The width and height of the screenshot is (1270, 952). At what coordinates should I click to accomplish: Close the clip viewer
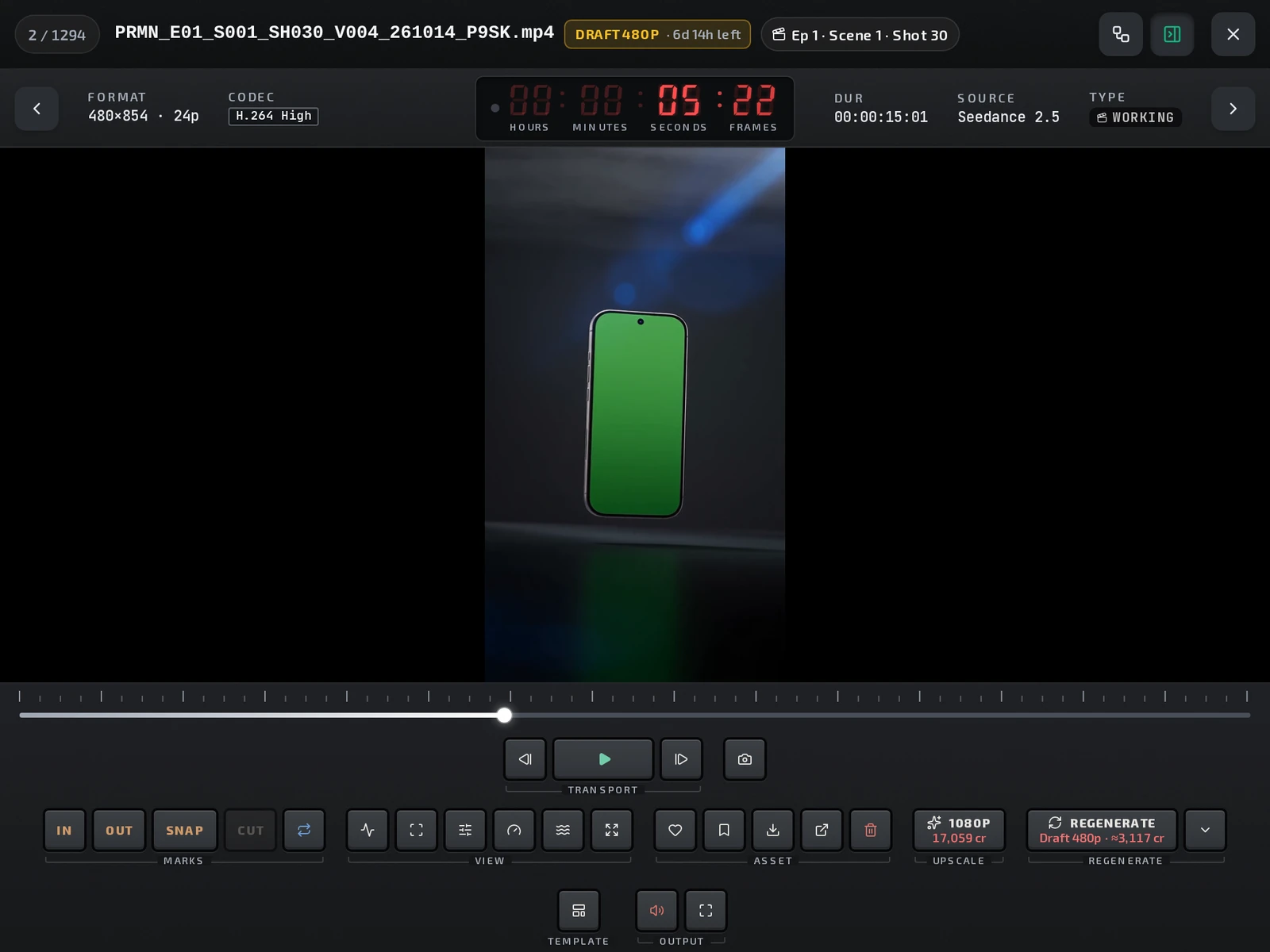tap(1233, 34)
